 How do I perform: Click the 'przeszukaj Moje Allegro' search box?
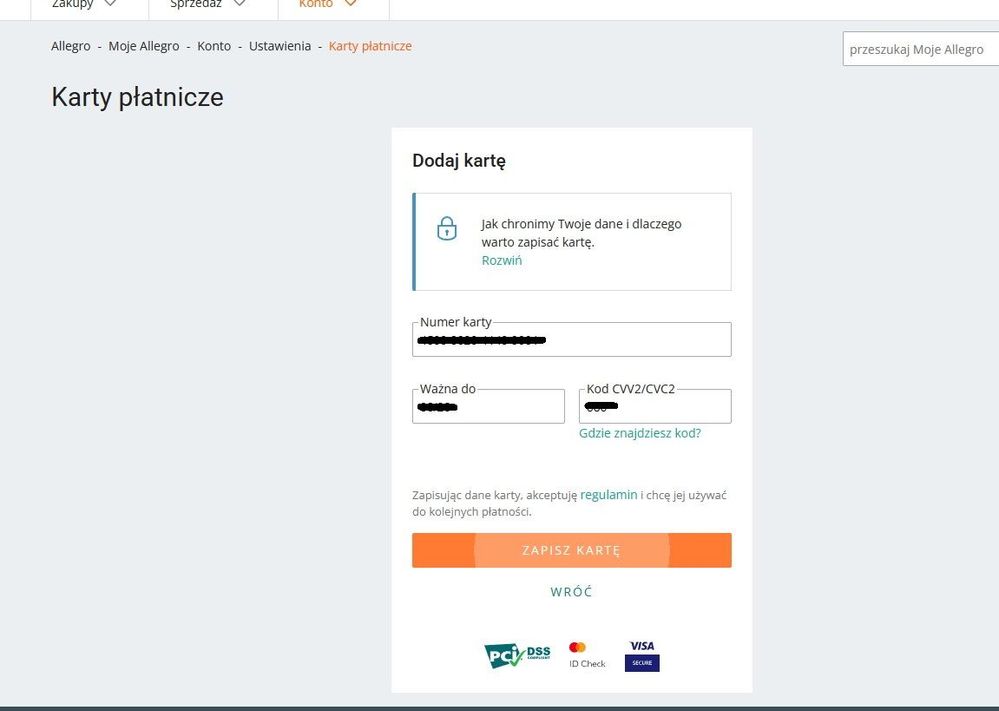coord(920,49)
